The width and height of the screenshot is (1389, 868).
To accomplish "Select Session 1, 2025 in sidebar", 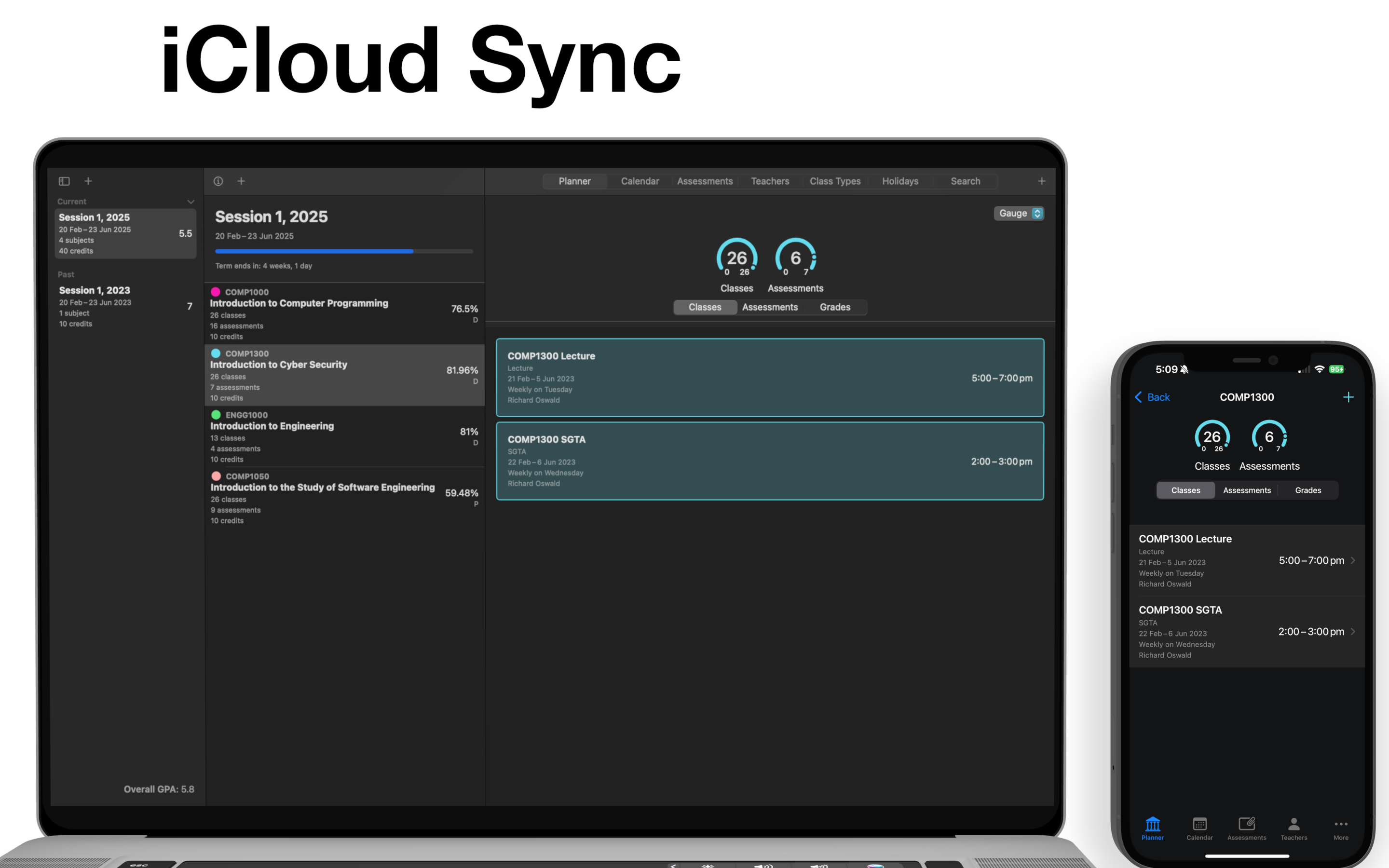I will point(125,234).
